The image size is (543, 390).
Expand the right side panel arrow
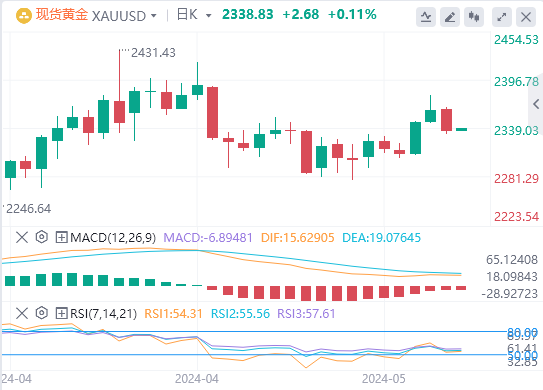coord(536,104)
